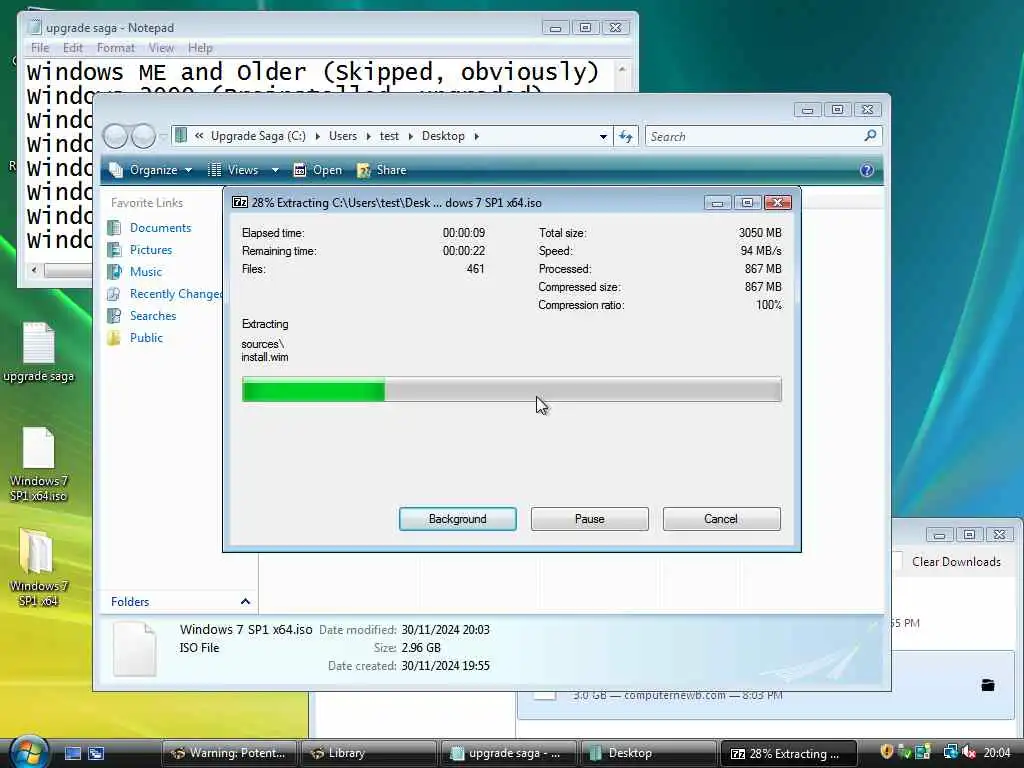
Task: Pause the 7-Zip extraction
Action: tap(589, 519)
